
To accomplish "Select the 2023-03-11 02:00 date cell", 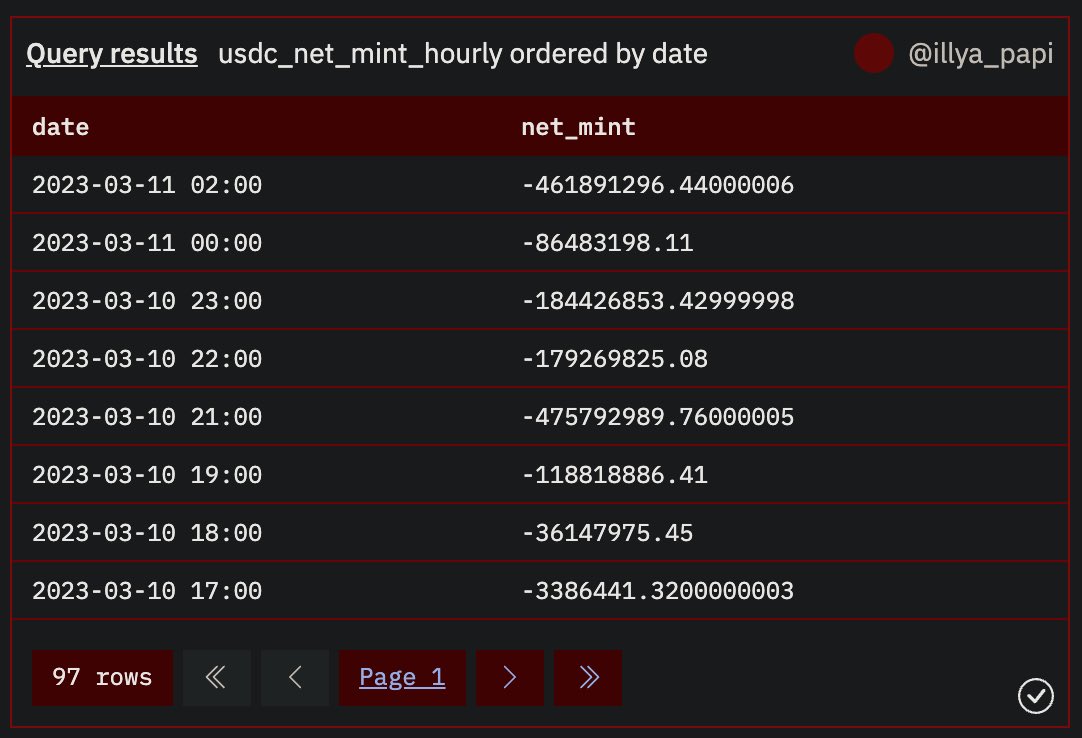I will click(x=147, y=185).
